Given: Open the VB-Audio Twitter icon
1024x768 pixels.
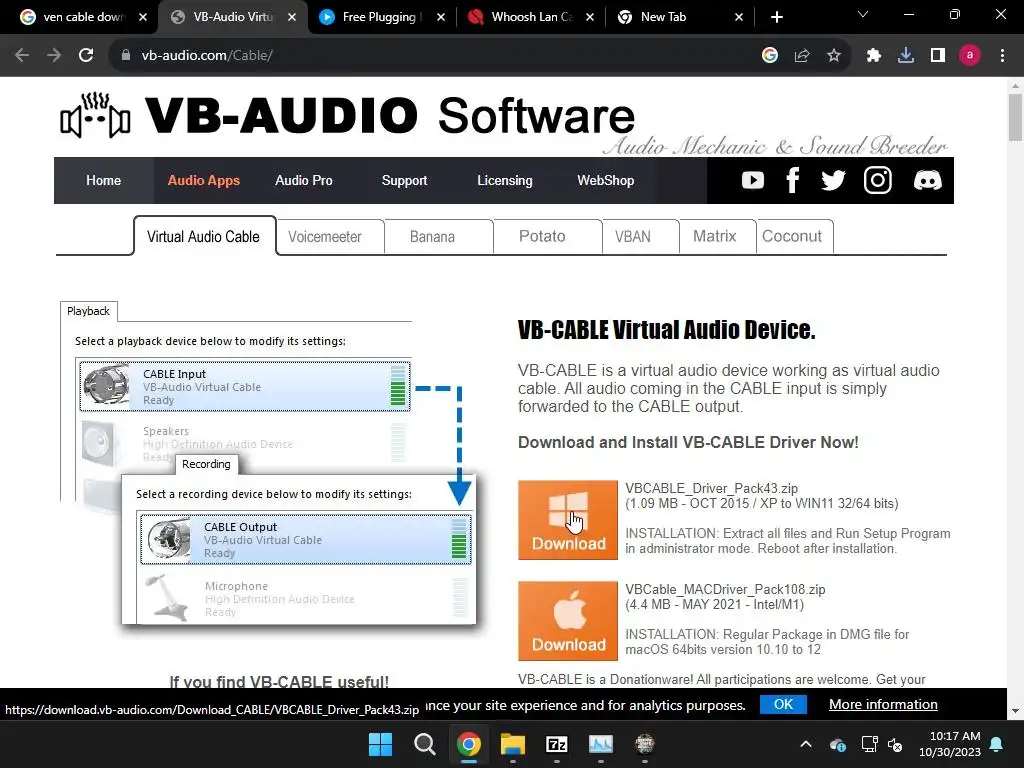Looking at the screenshot, I should tap(833, 180).
